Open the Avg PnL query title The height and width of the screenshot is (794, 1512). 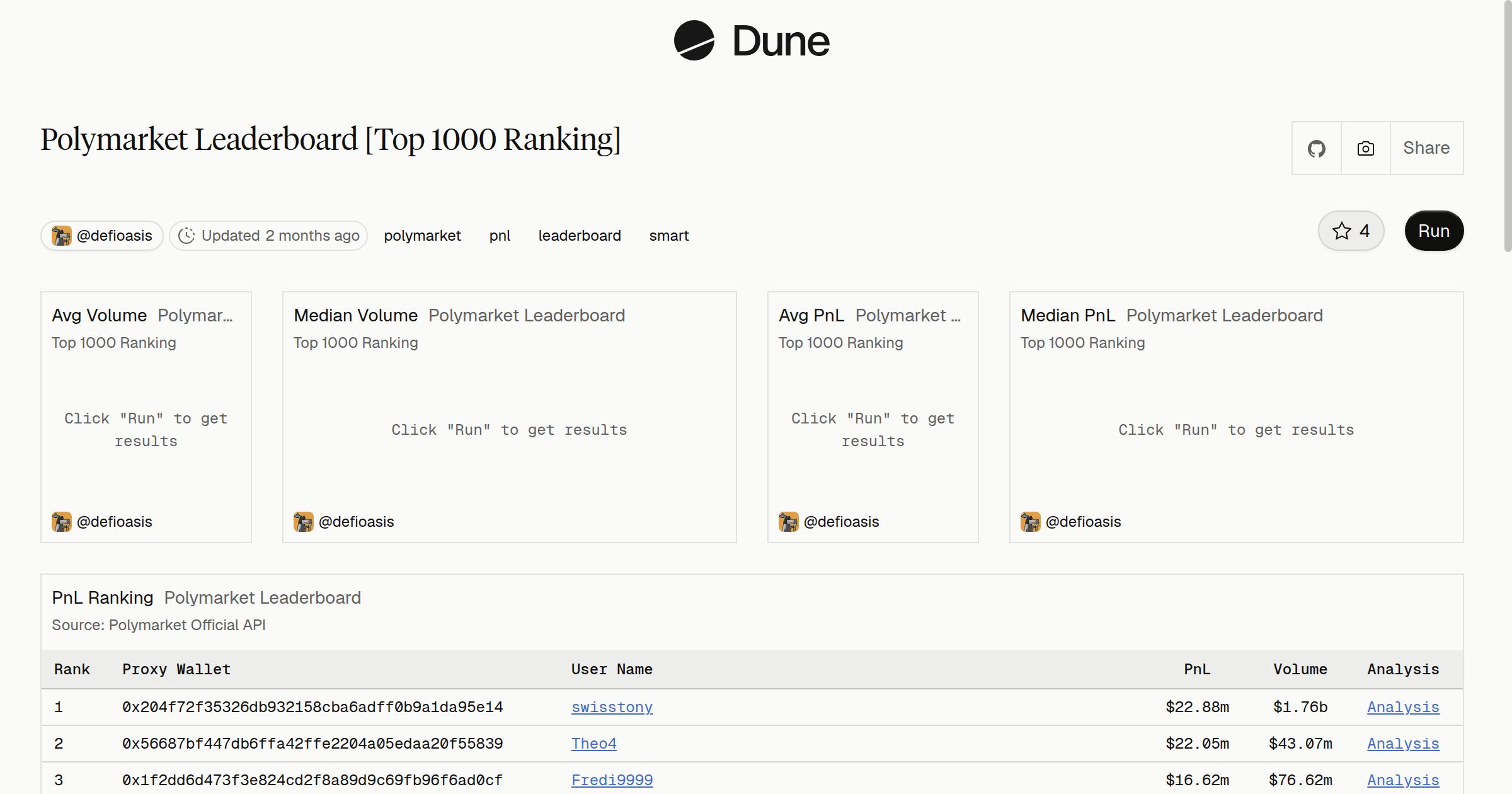(811, 315)
